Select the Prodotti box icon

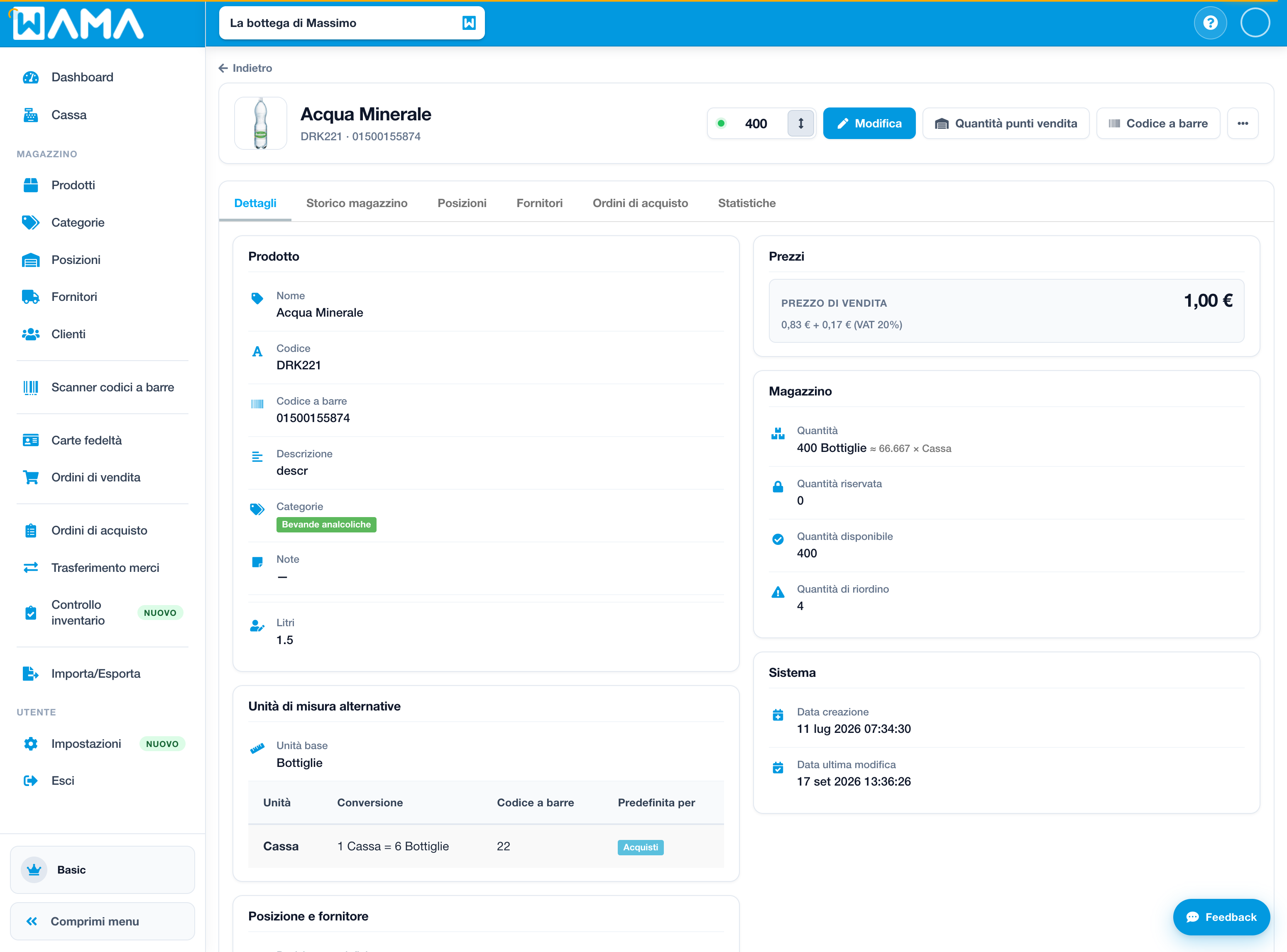31,185
